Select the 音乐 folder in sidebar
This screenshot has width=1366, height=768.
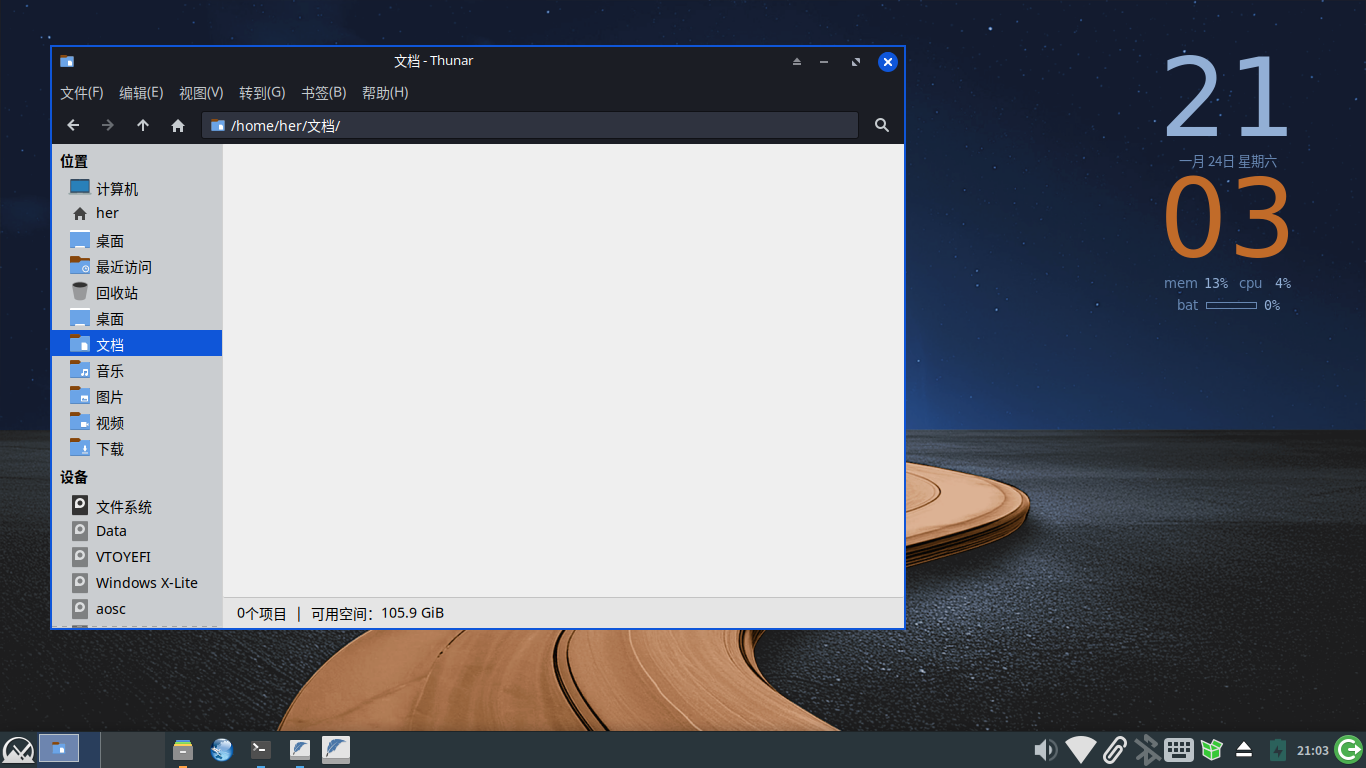108,369
